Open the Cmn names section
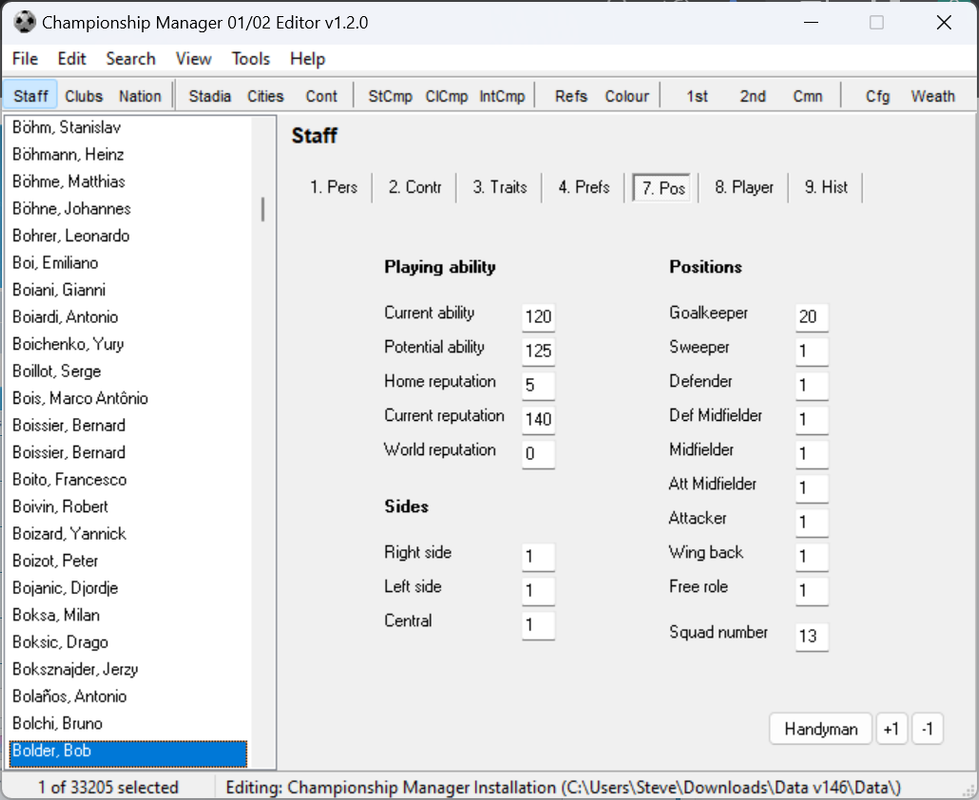Viewport: 979px width, 800px height. [x=808, y=96]
